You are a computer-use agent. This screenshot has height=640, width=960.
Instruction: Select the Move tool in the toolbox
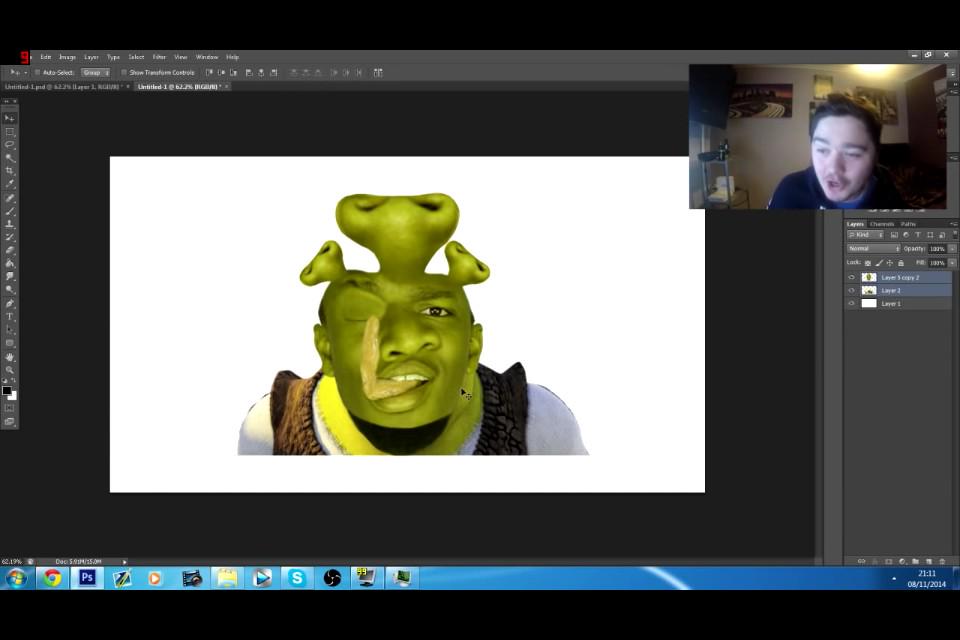click(x=10, y=118)
